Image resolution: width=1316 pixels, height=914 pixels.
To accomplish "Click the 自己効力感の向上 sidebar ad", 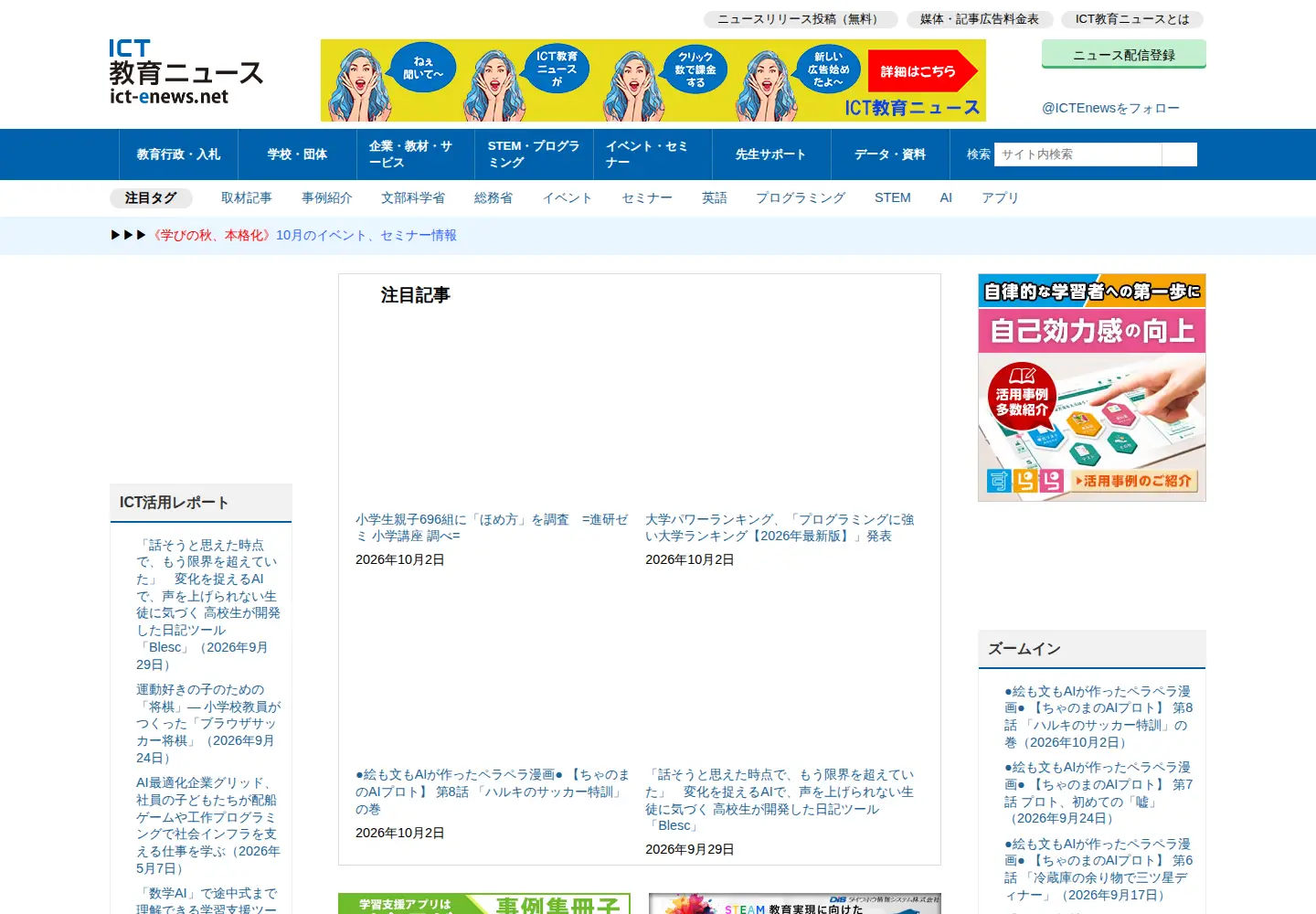I will (1092, 388).
